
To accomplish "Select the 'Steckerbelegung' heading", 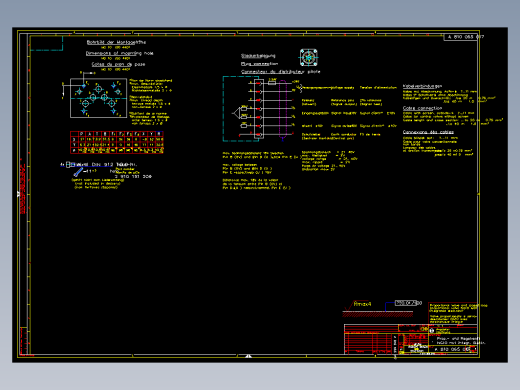I will coord(258,56).
